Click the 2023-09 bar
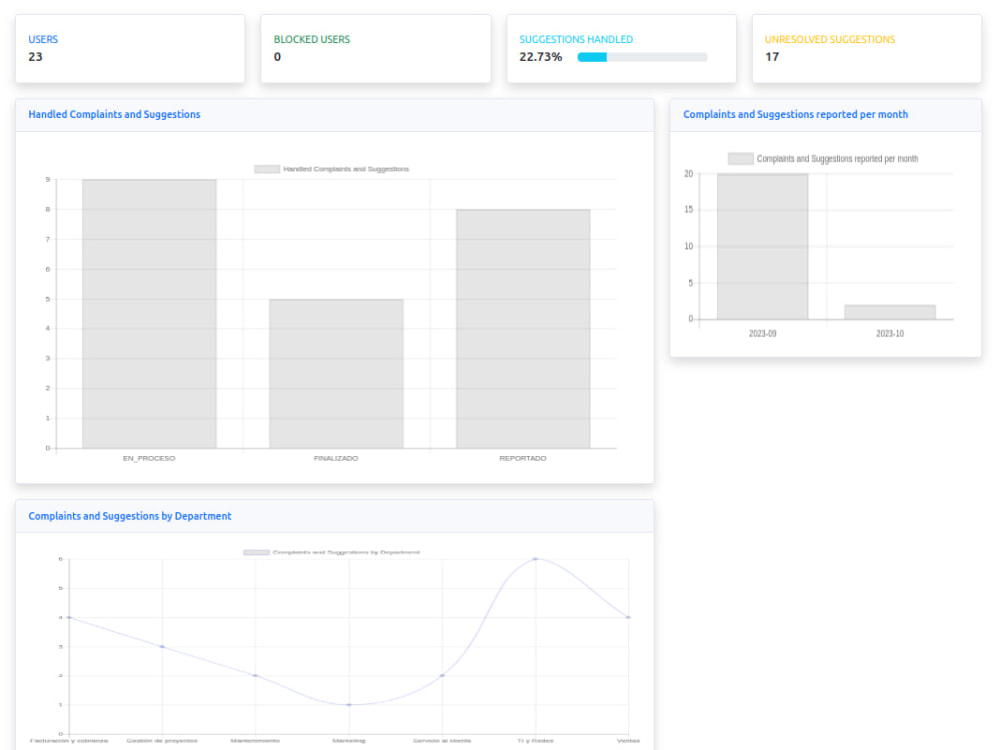This screenshot has height=750, width=1000. [x=762, y=246]
